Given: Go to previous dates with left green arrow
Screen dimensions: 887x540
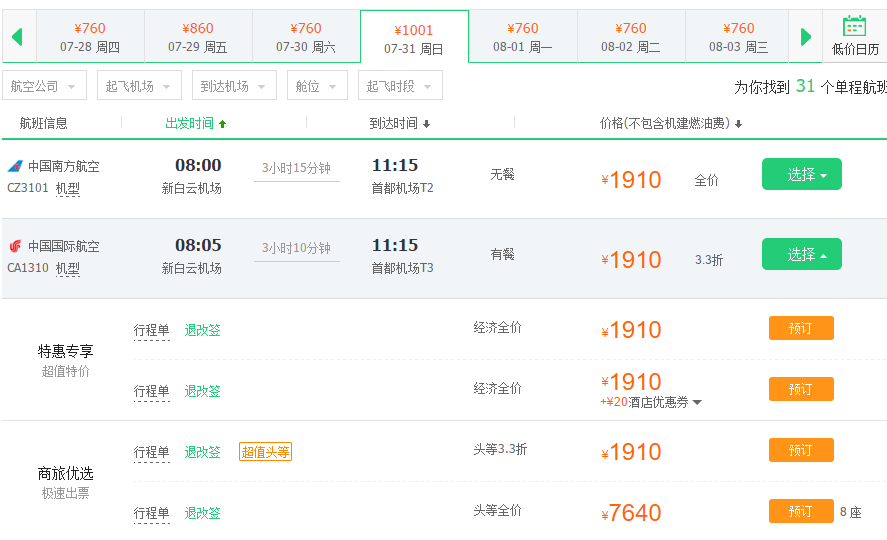Looking at the screenshot, I should coord(17,37).
